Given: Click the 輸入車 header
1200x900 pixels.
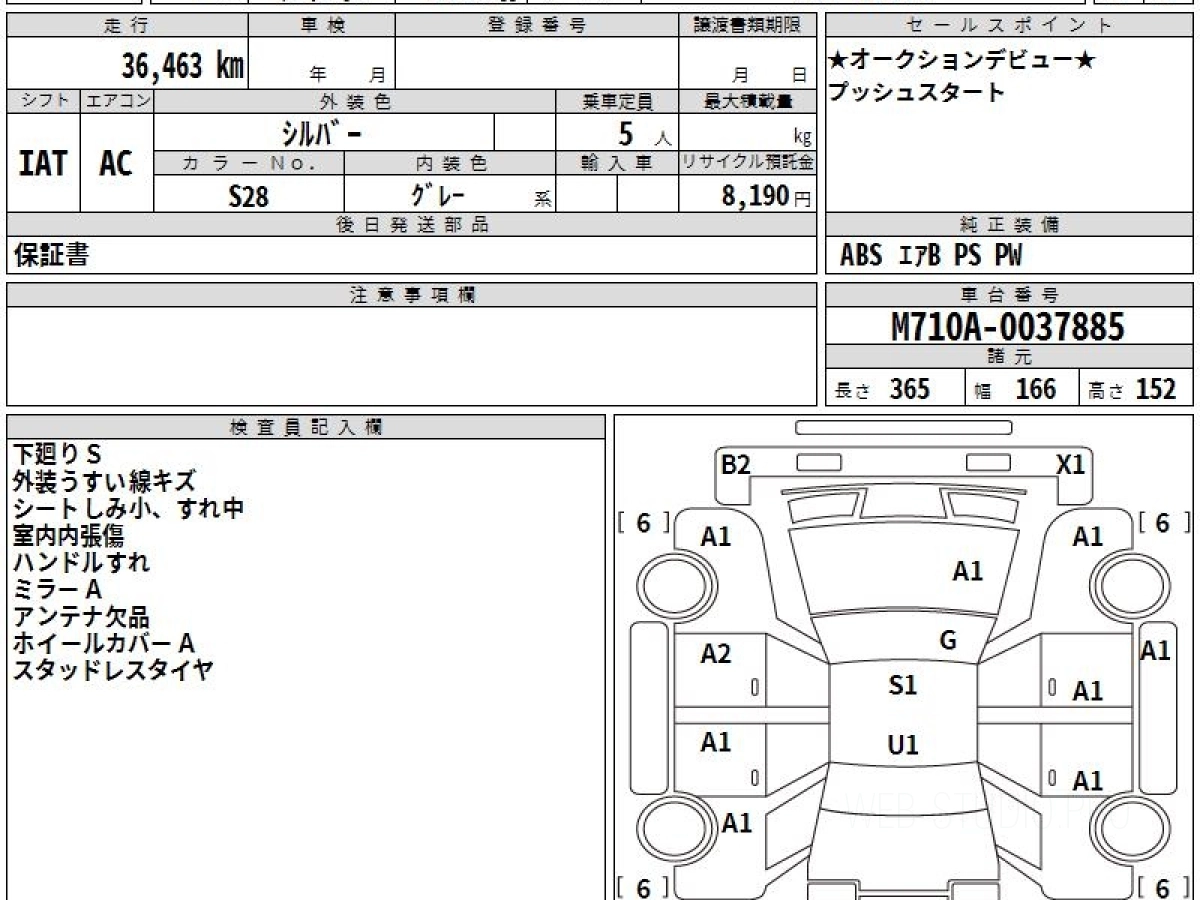Looking at the screenshot, I should coord(617,163).
